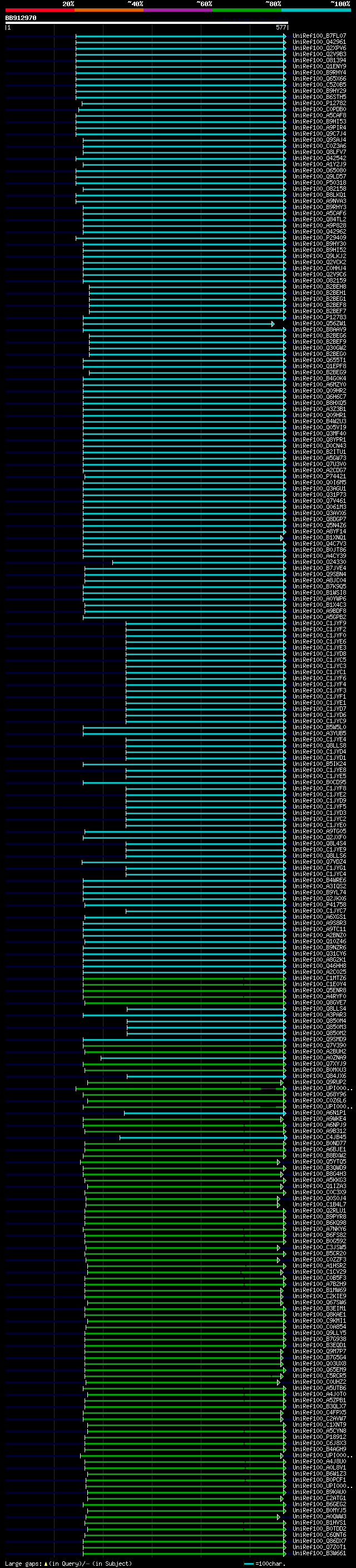Image resolution: width=356 pixels, height=1568 pixels.
Task: Select the label UniRef100_B9RHY4
Action: (319, 72)
